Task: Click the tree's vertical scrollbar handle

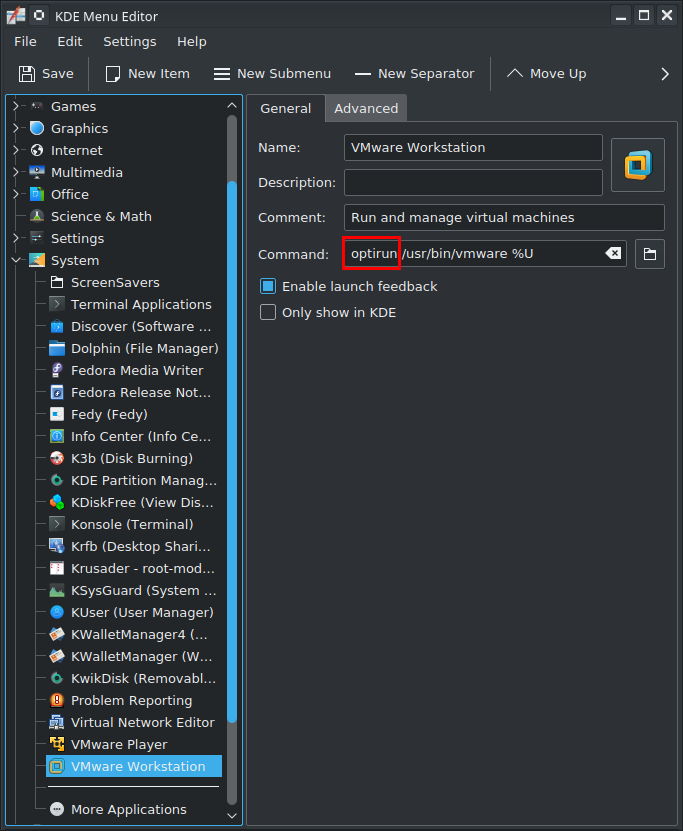Action: tap(232, 452)
